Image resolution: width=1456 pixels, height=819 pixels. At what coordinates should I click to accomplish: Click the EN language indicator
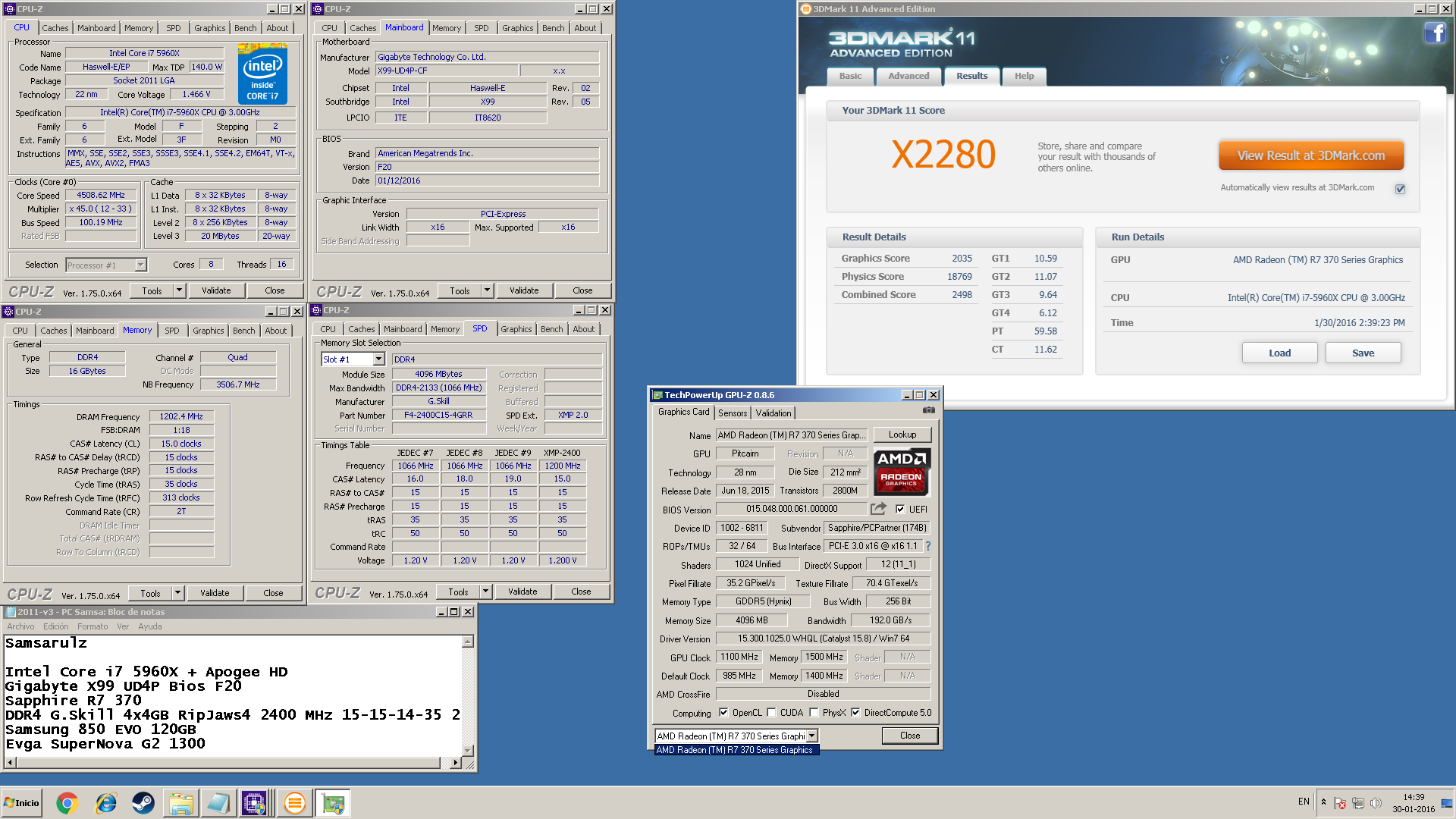click(1304, 802)
